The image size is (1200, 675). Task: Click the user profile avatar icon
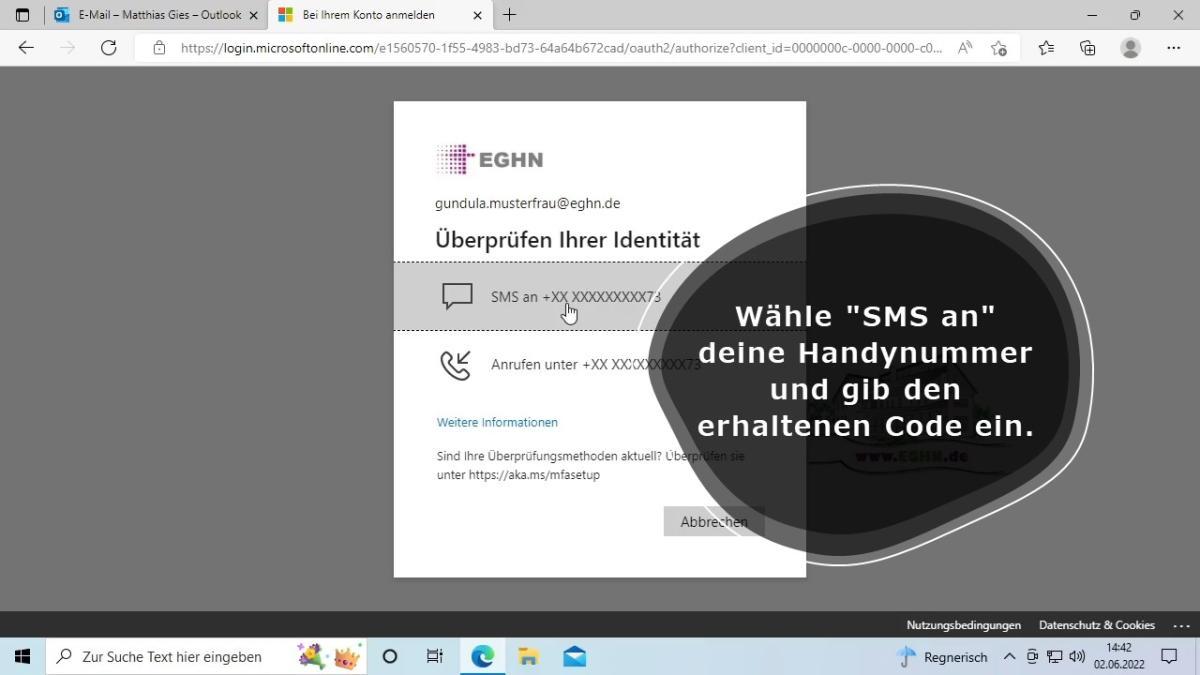pos(1131,48)
